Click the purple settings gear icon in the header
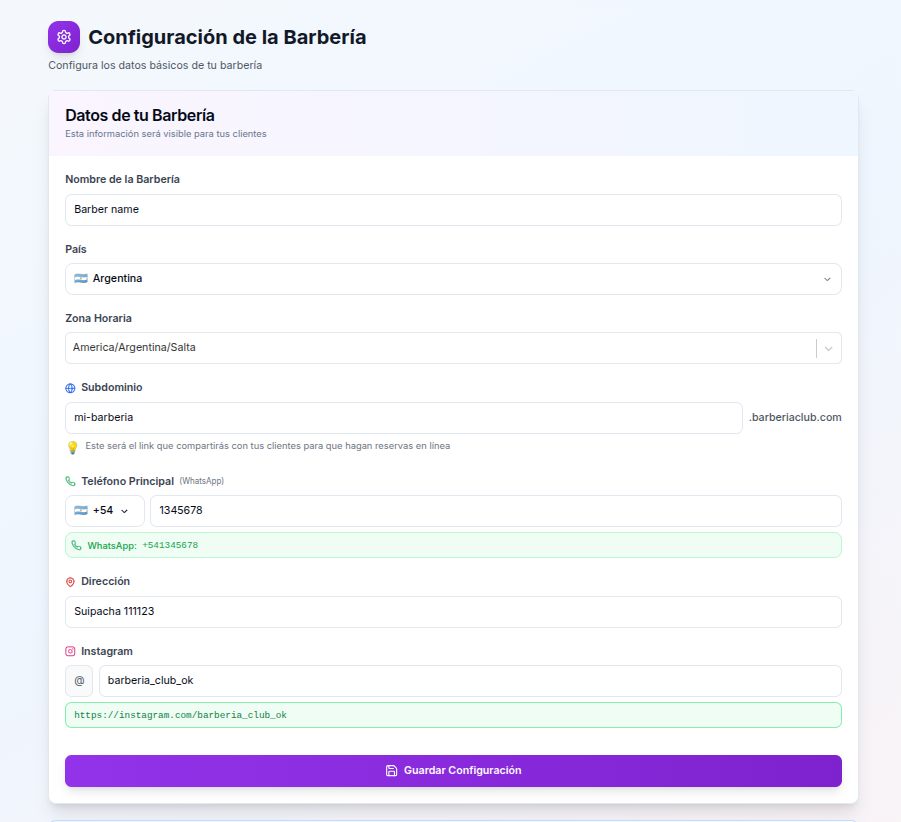The width and height of the screenshot is (901, 822). coord(63,37)
